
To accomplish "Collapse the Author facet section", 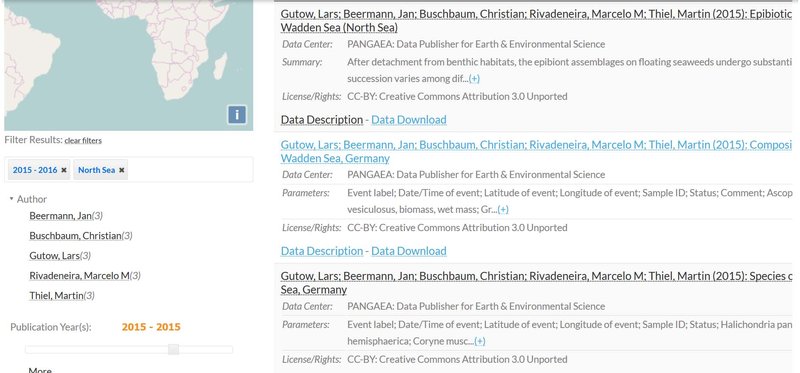I will pyautogui.click(x=11, y=199).
